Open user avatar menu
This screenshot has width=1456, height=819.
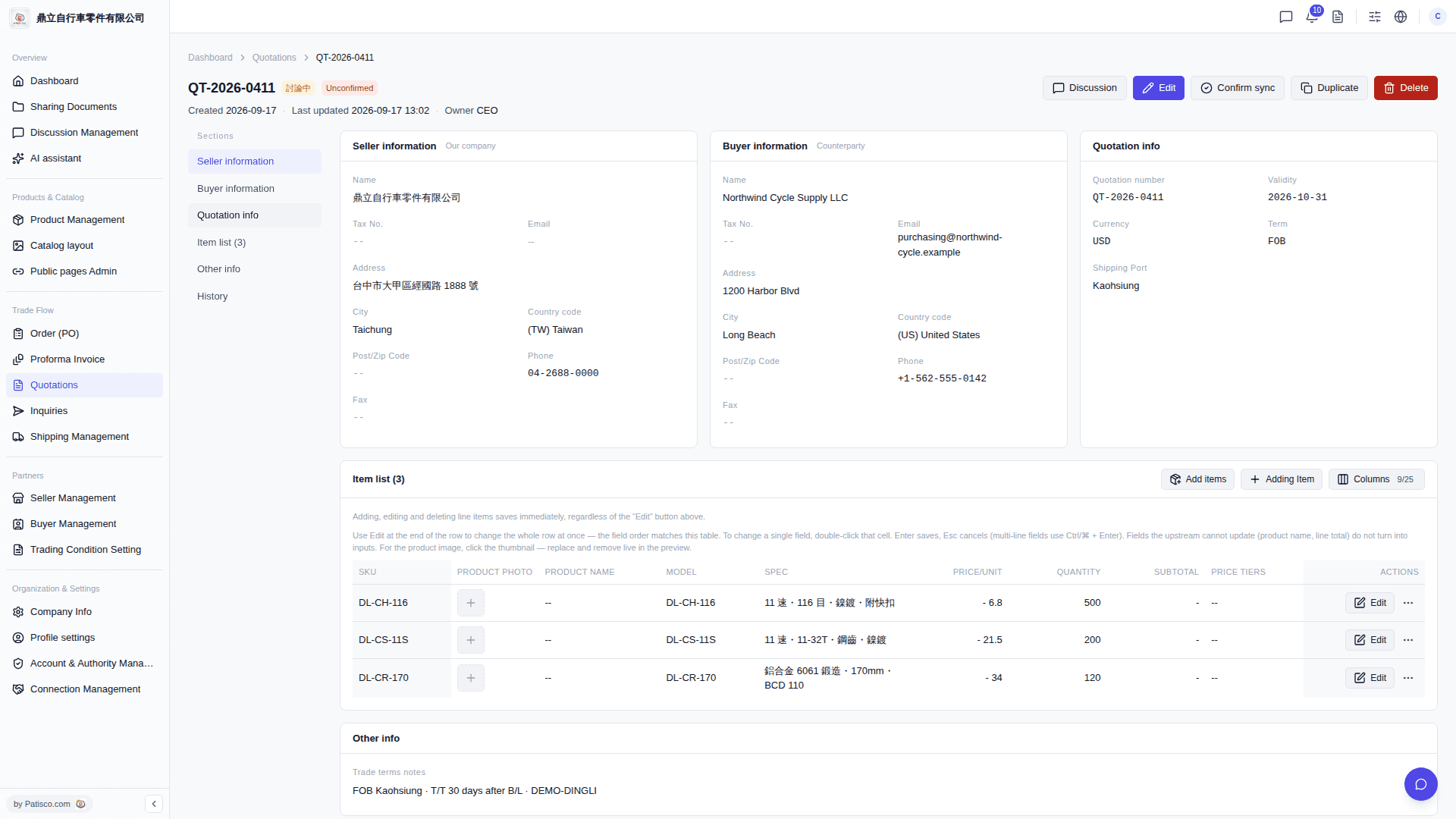click(1438, 17)
